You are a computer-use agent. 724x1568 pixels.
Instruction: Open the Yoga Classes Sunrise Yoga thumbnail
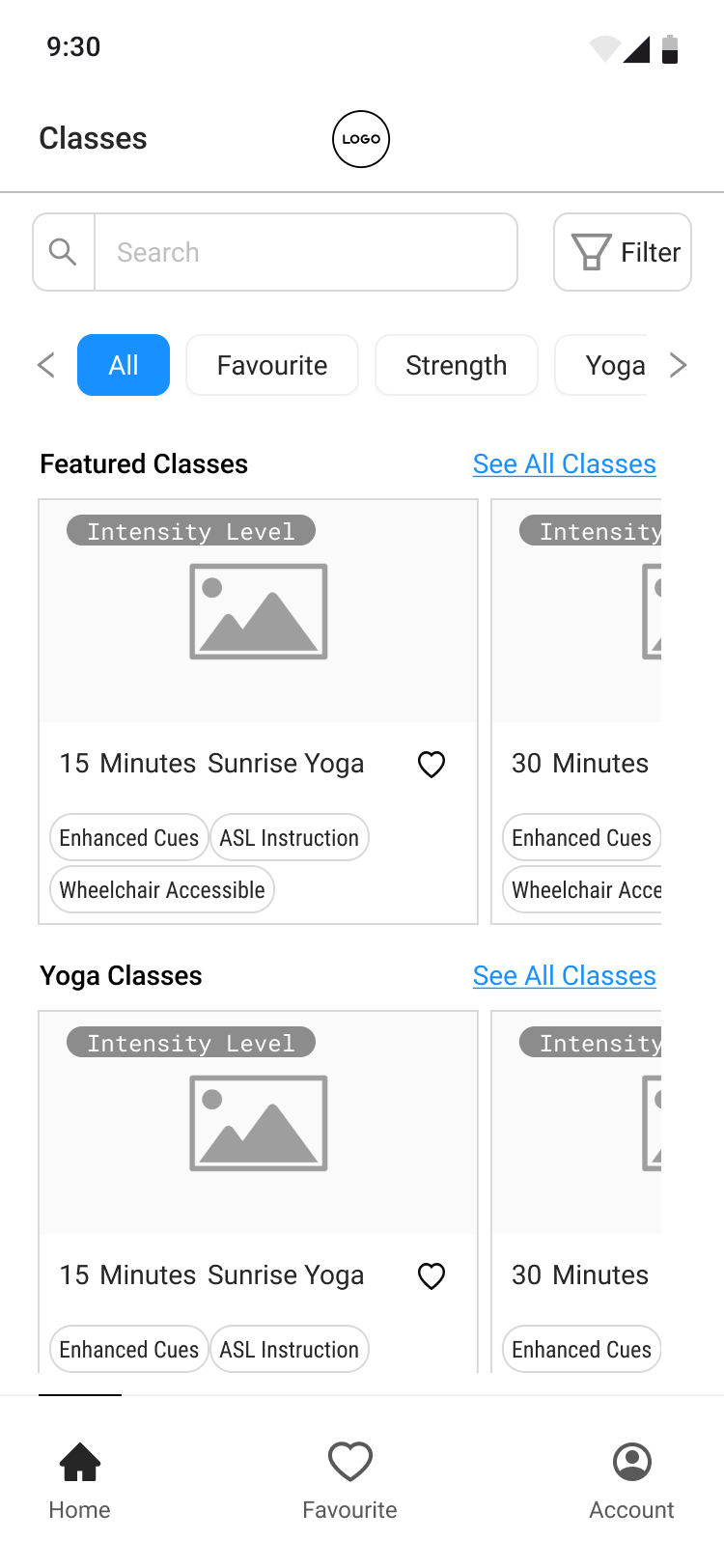pyautogui.click(x=259, y=1123)
